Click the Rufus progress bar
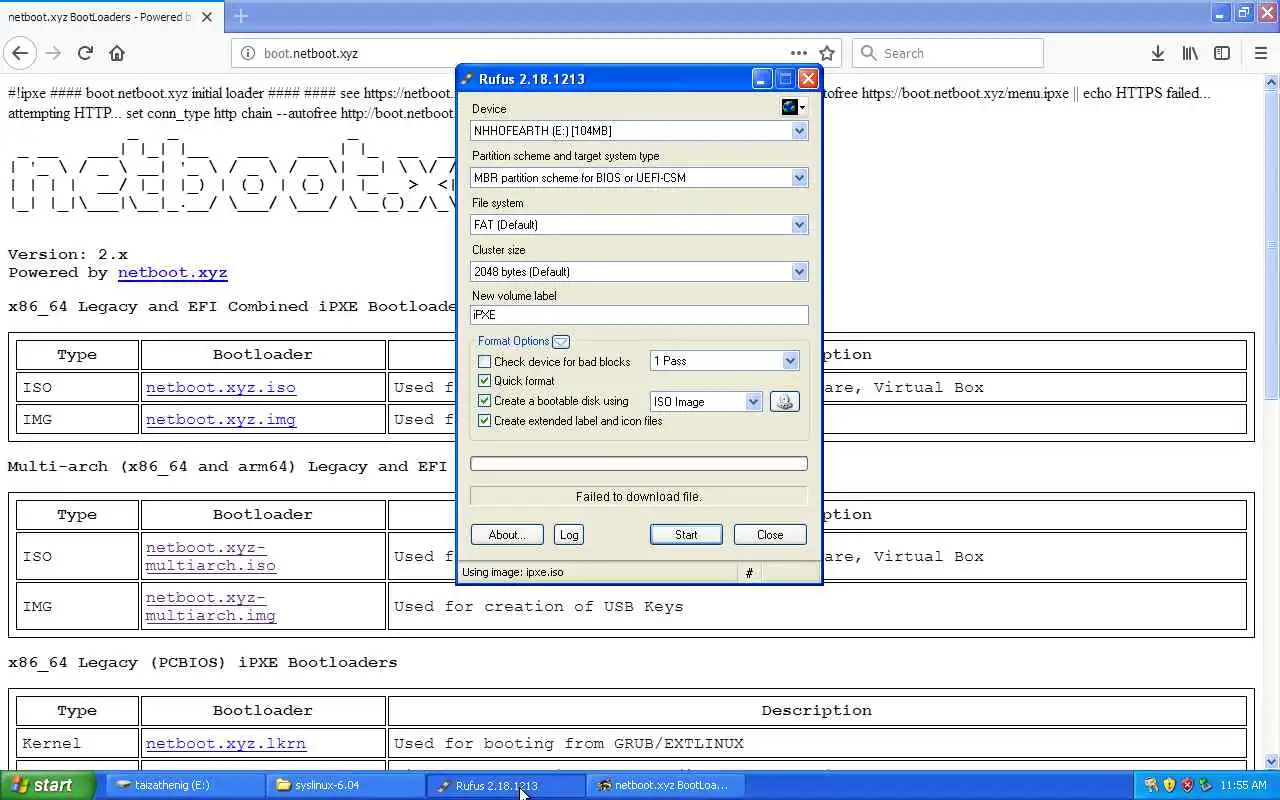 tap(639, 463)
